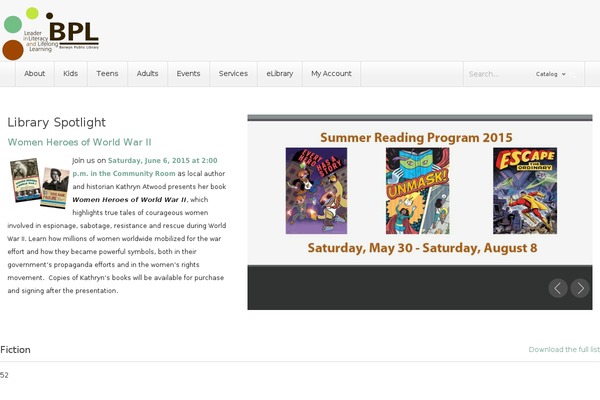Open Women Heroes of World War II heading link

click(80, 142)
